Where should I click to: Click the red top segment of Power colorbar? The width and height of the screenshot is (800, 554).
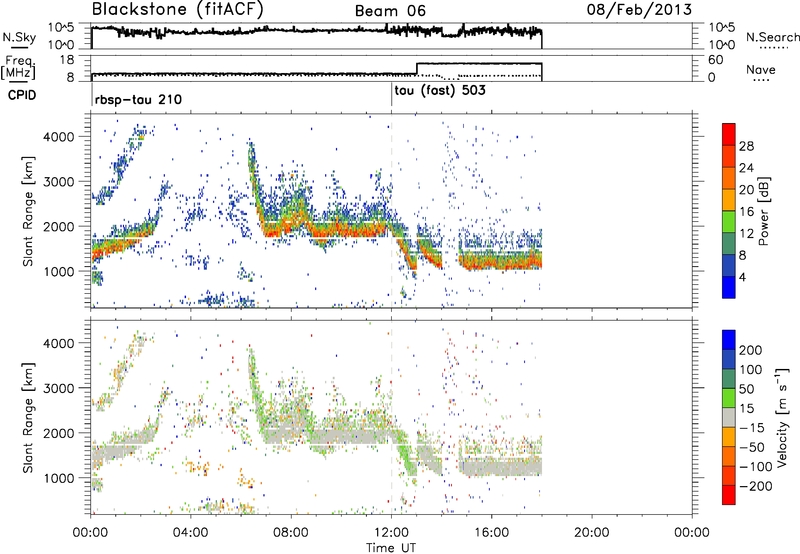click(729, 134)
